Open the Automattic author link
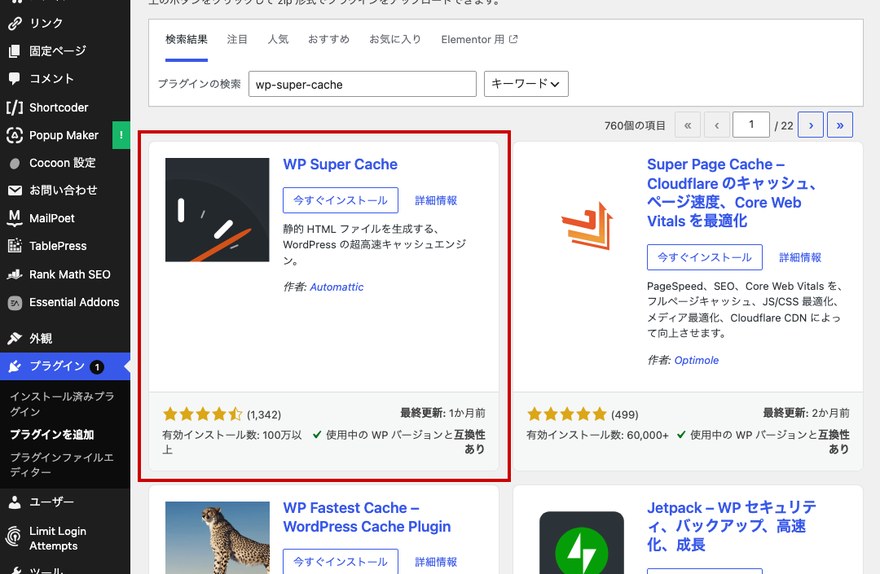Screen dimensions: 880x574 337,287
